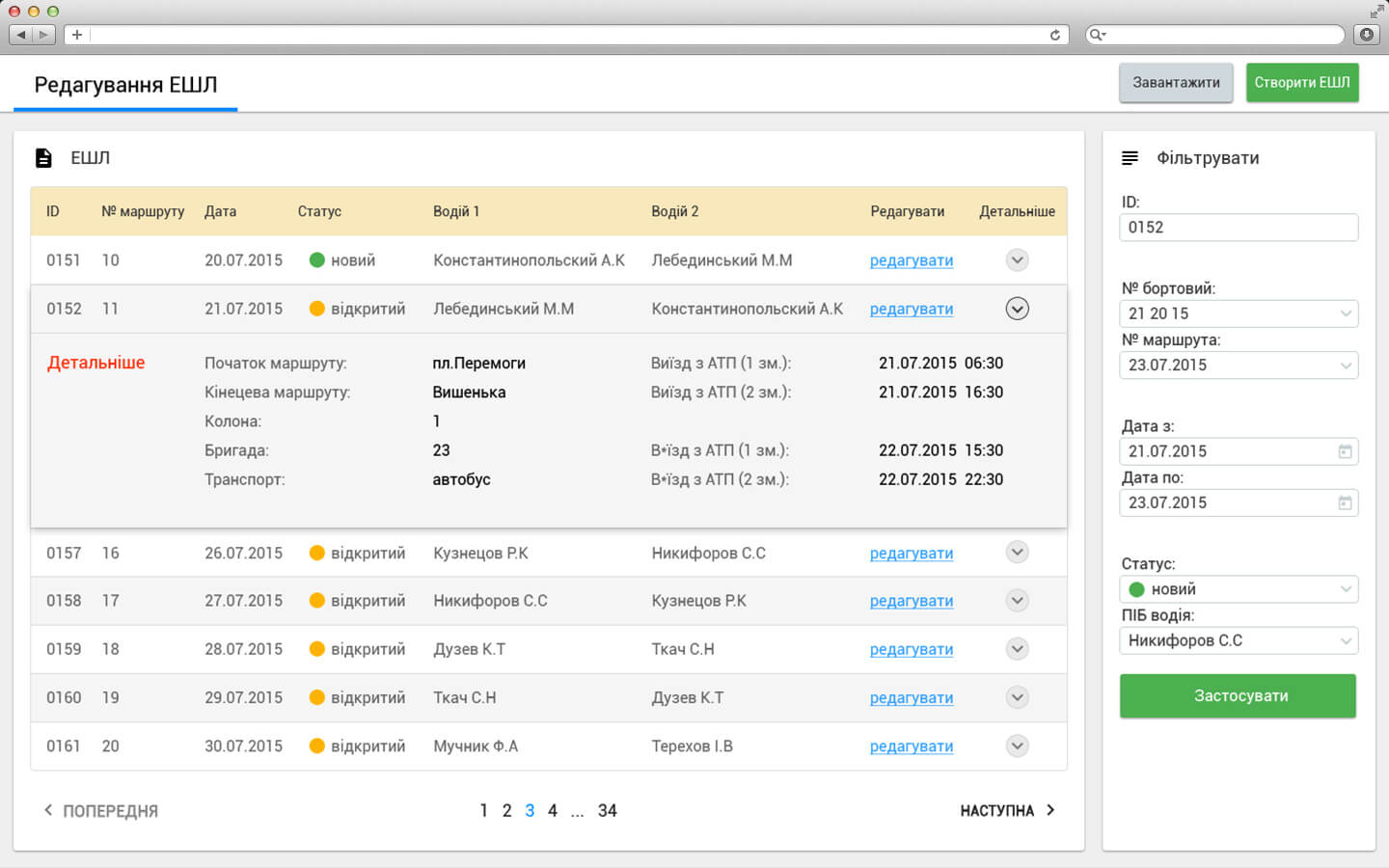Screen dimensions: 1389x868
Task: Click left chevron beside ПОПЕРЕДНЯ
Action: tap(48, 810)
